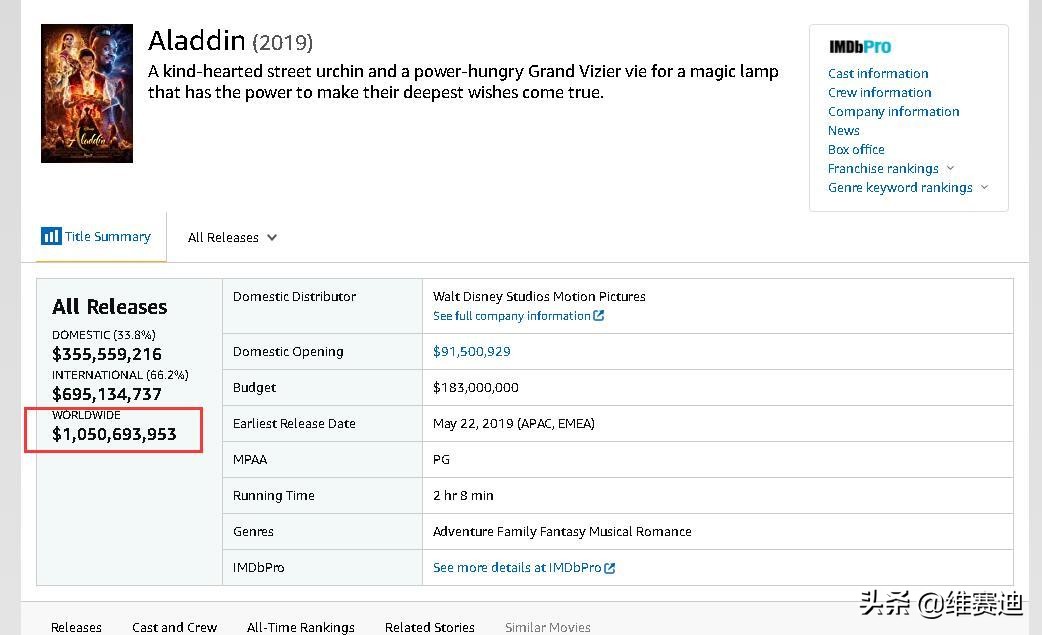Switch to All-Time Rankings tab
The width and height of the screenshot is (1042, 635).
click(300, 627)
